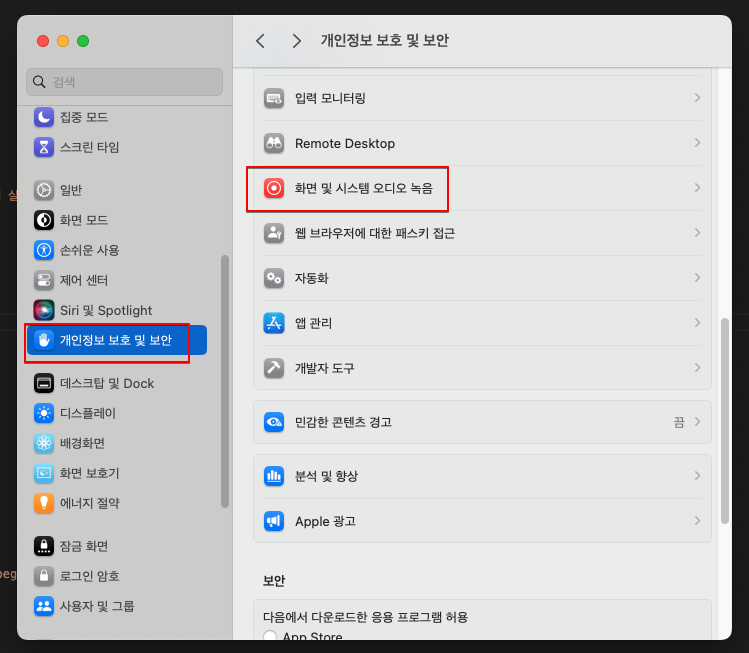Viewport: 749px width, 653px height.
Task: Click the 디스플레이 sun icon
Action: pos(44,413)
